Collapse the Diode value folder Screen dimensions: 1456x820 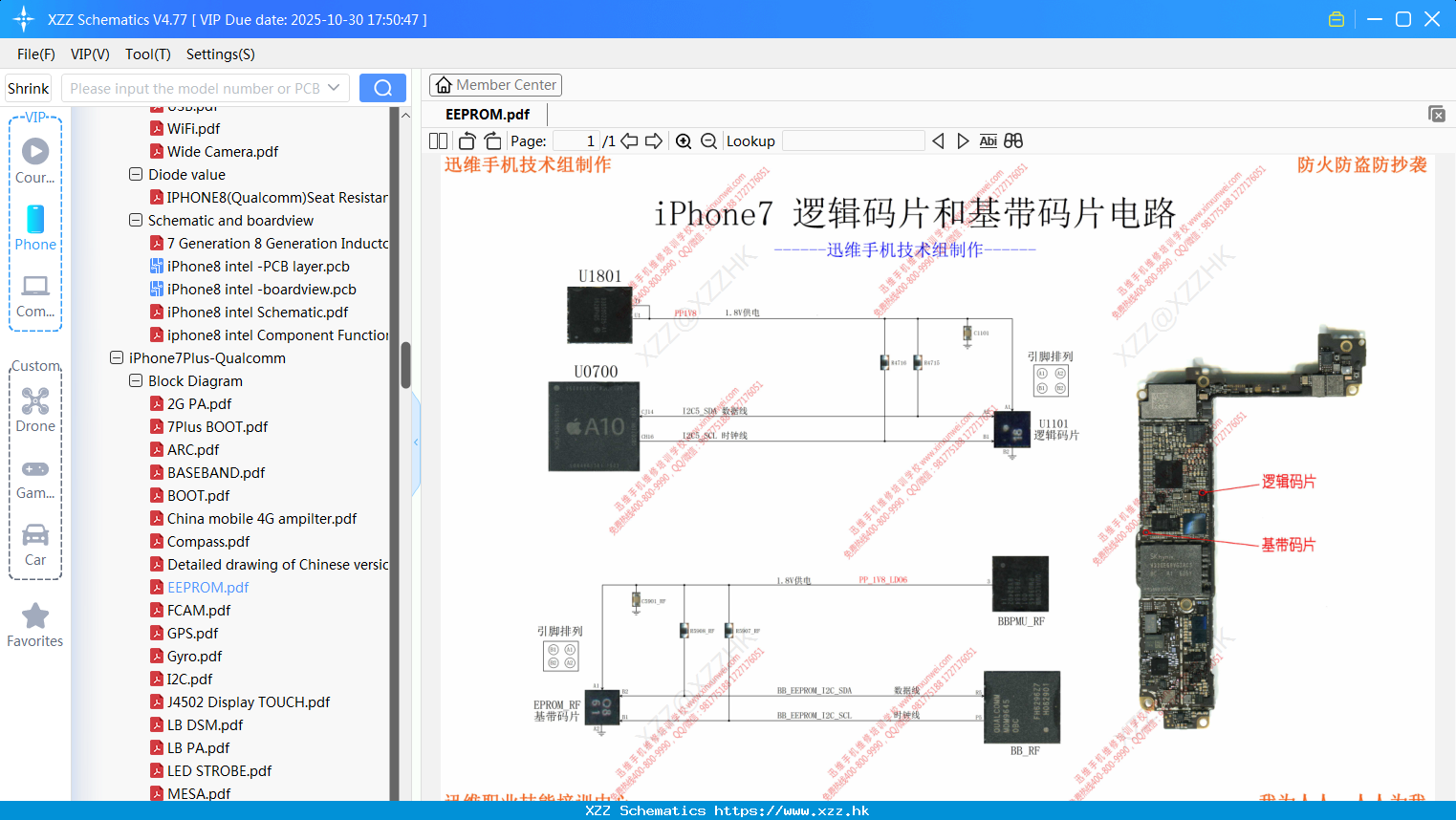(136, 174)
